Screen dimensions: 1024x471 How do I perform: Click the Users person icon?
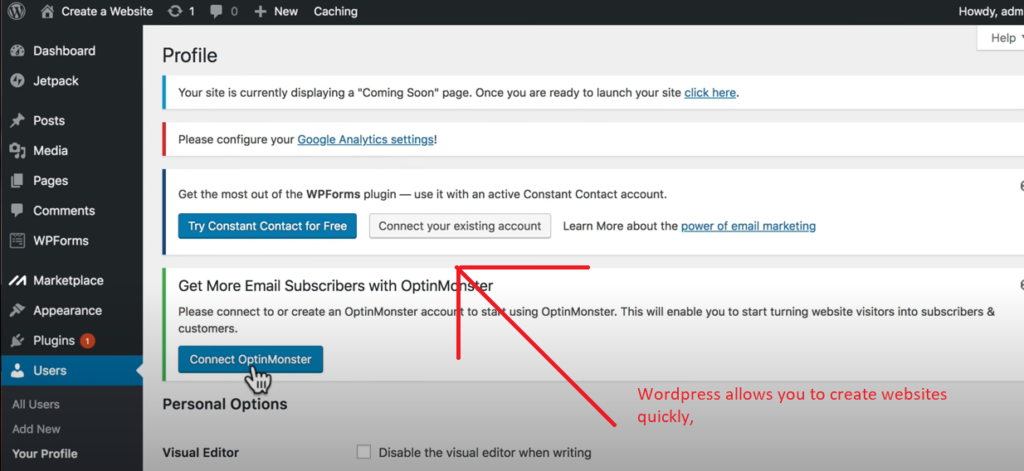[x=18, y=370]
